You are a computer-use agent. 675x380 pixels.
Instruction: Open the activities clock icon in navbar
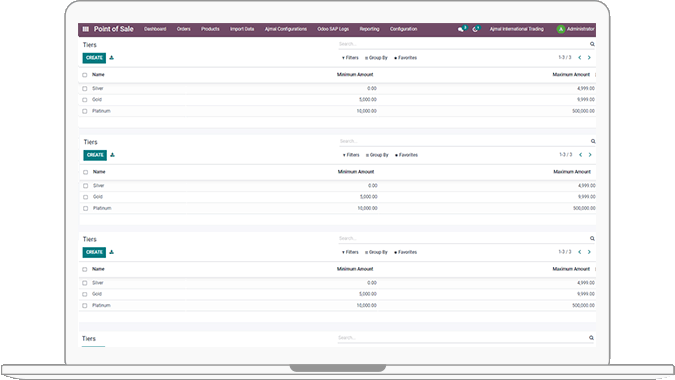pyautogui.click(x=476, y=29)
